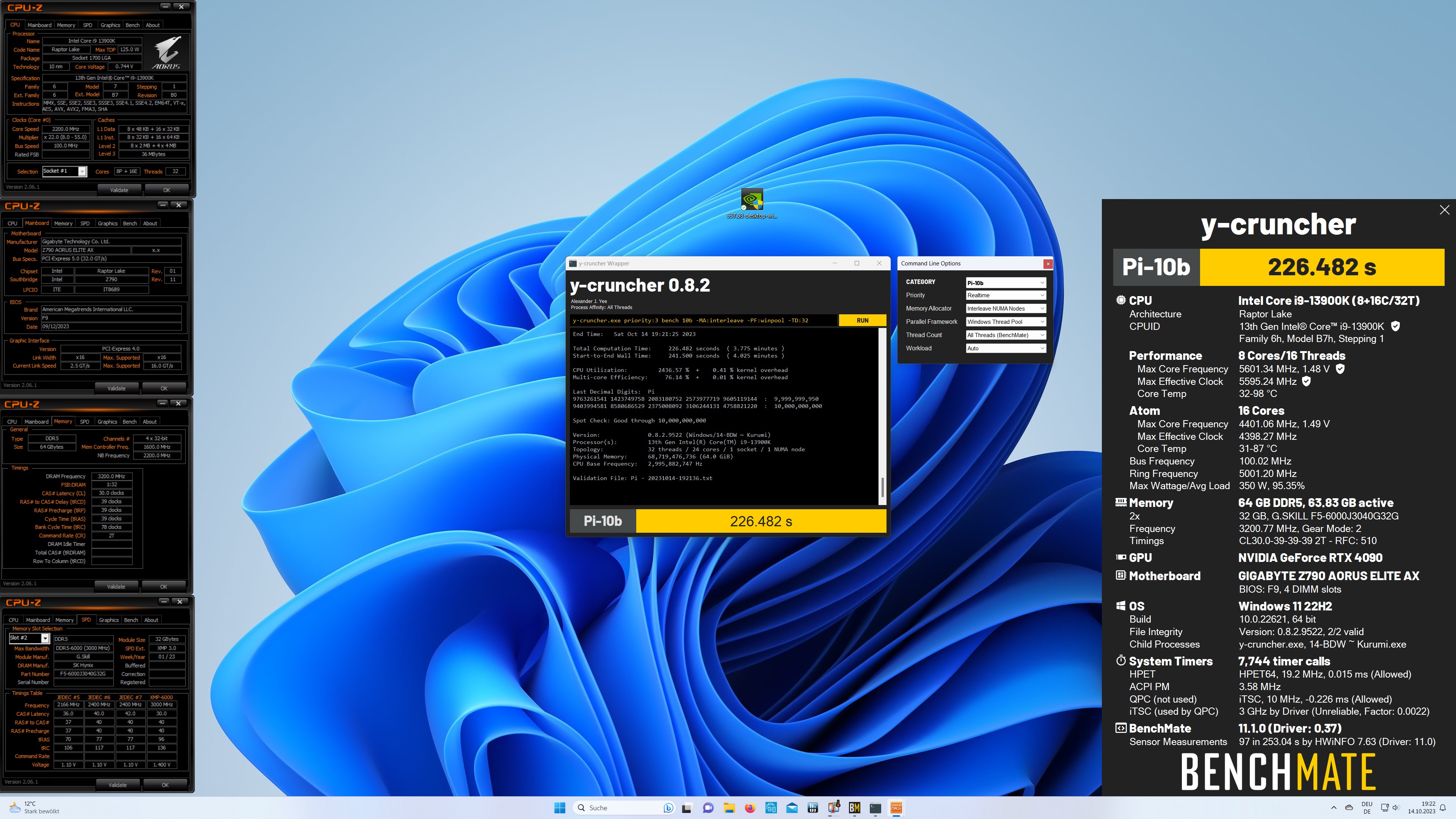1456x819 pixels.
Task: Open the notification bell
Action: [1442, 808]
